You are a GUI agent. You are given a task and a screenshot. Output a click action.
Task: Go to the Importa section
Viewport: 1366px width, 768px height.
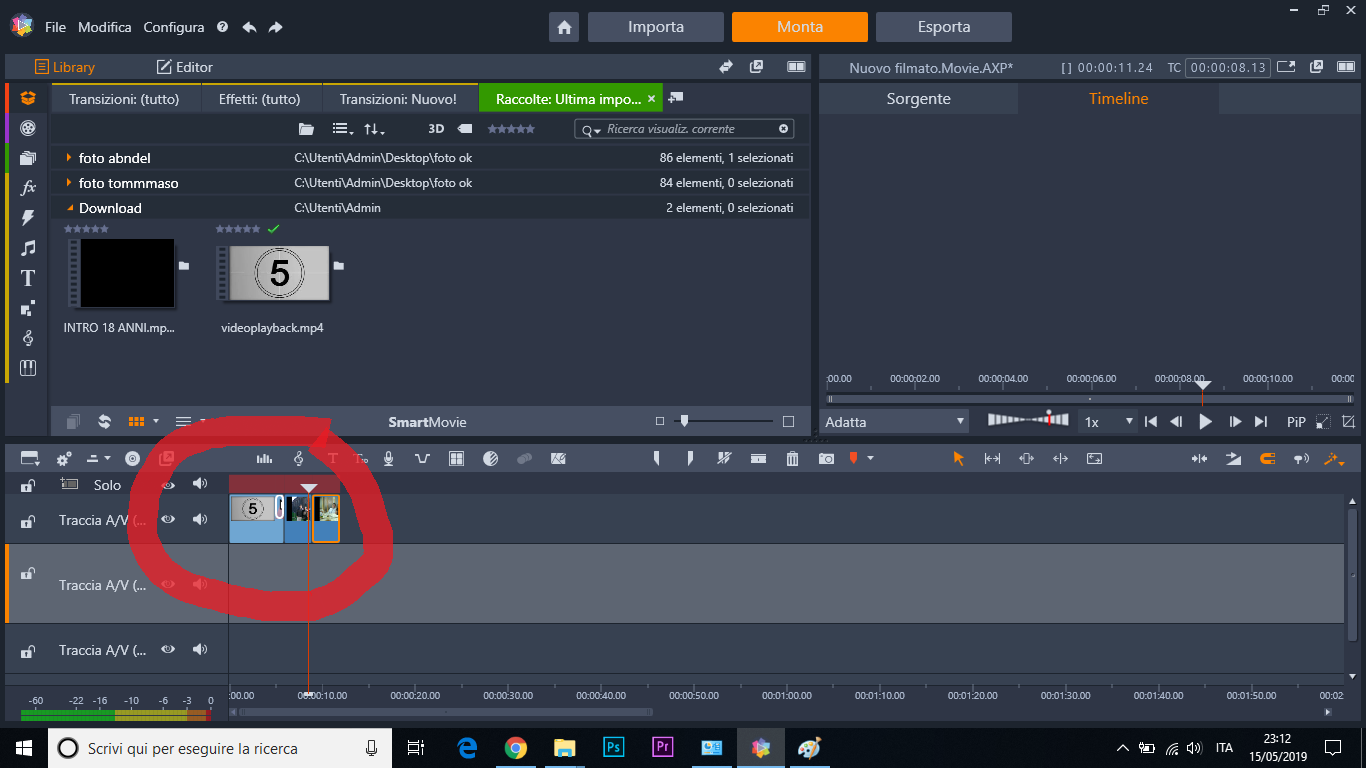(656, 27)
